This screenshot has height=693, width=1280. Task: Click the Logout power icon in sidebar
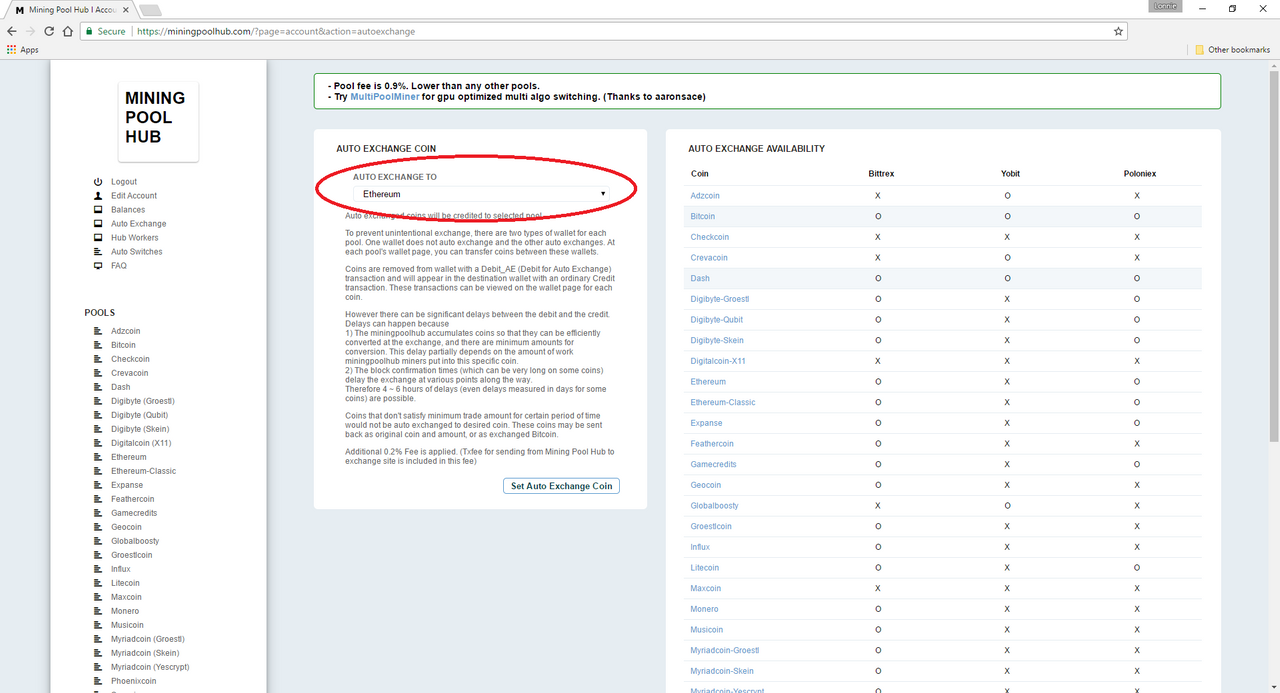tap(98, 182)
